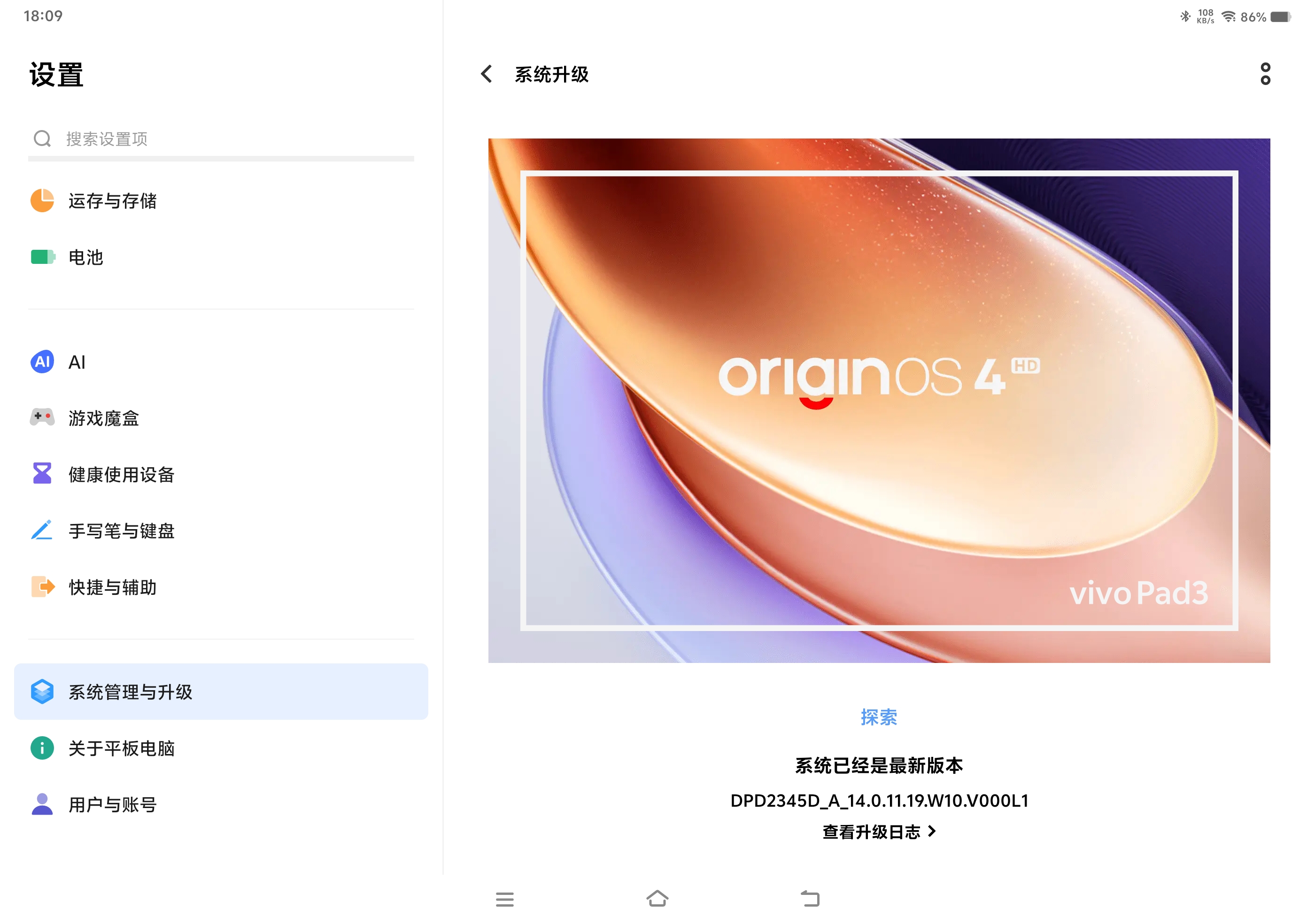Open the three-dot more options menu

(x=1265, y=74)
